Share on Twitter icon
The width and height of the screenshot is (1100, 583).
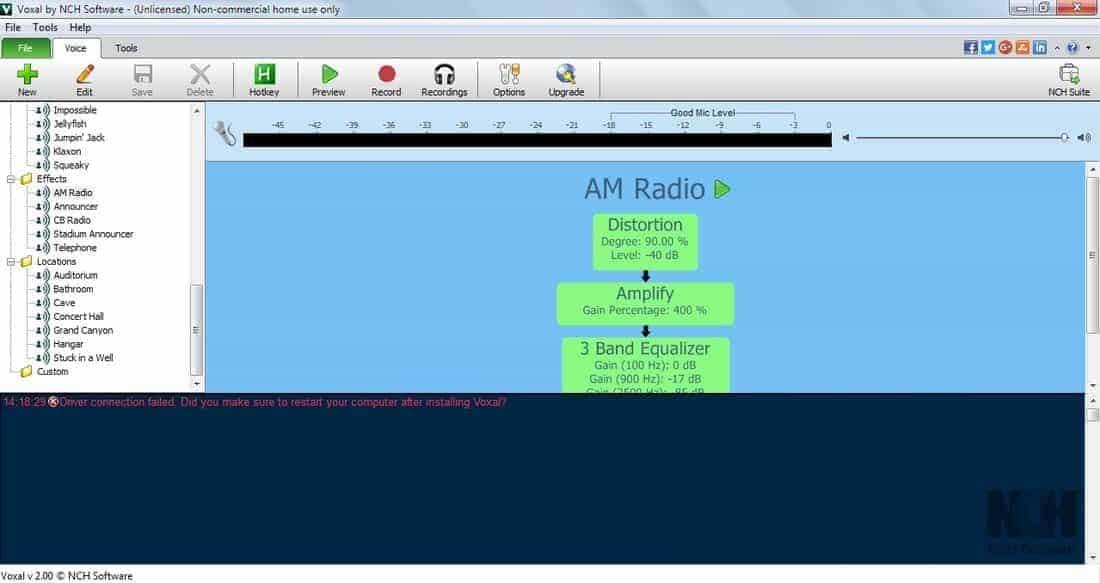pos(988,47)
